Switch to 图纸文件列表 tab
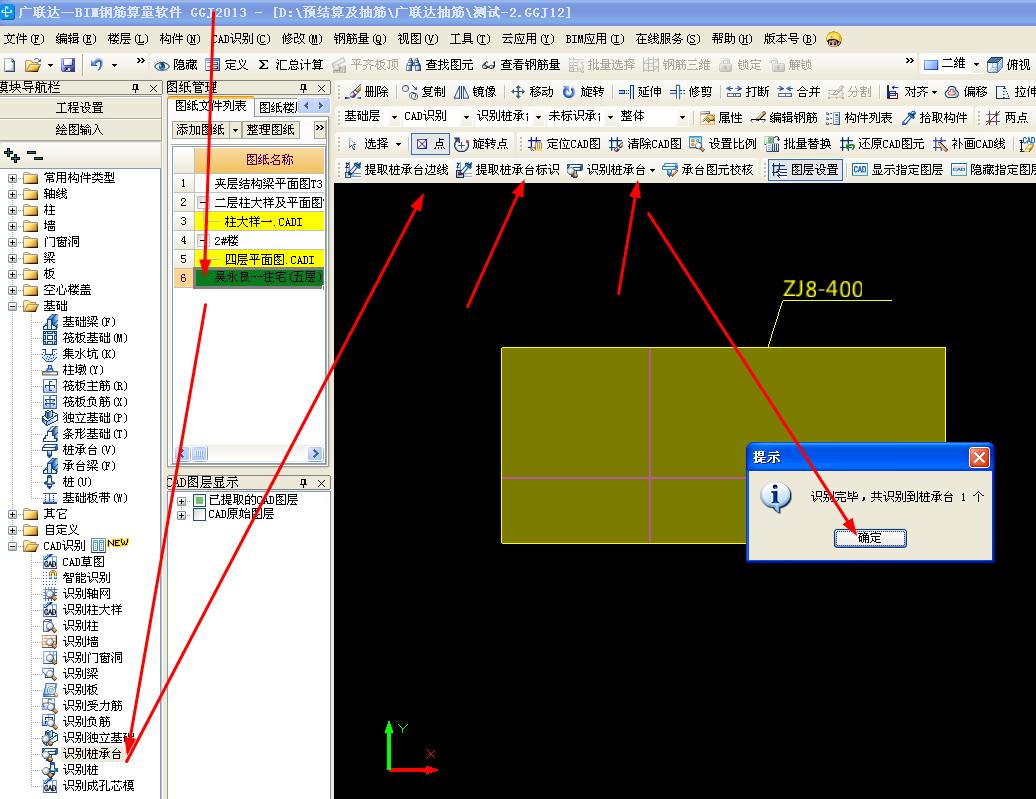1036x799 pixels. click(x=210, y=106)
